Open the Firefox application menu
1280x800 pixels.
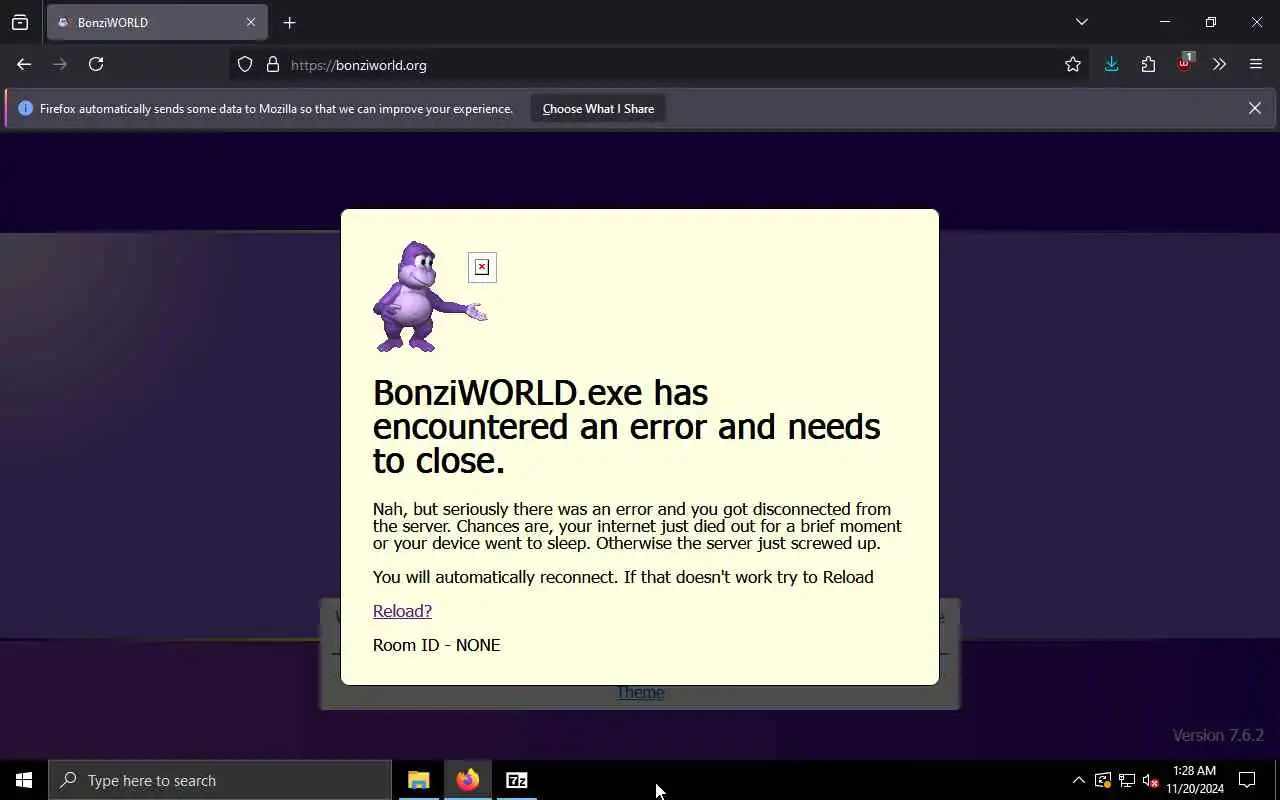pyautogui.click(x=1256, y=64)
